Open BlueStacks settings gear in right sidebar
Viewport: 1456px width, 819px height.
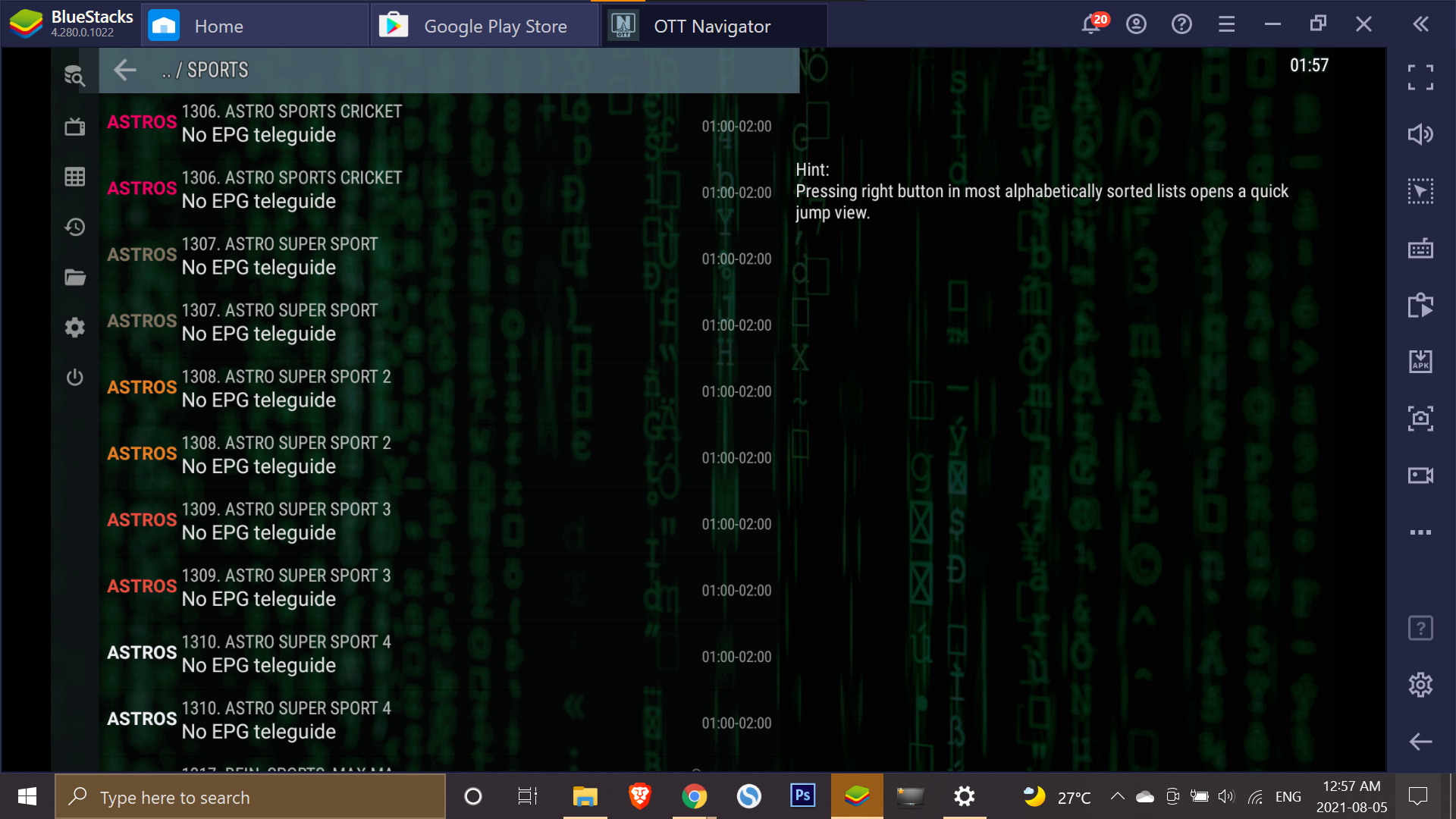click(x=1420, y=685)
